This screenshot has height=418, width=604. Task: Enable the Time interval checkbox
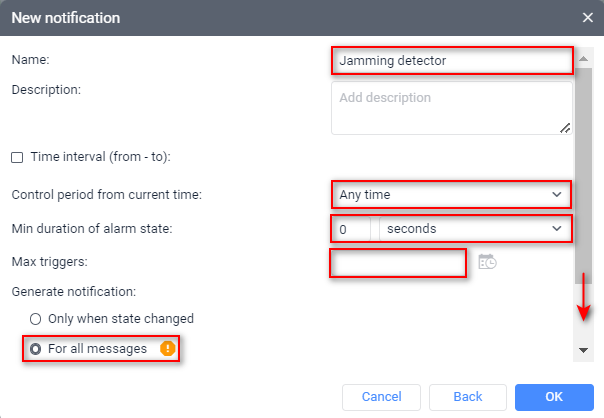(16, 157)
